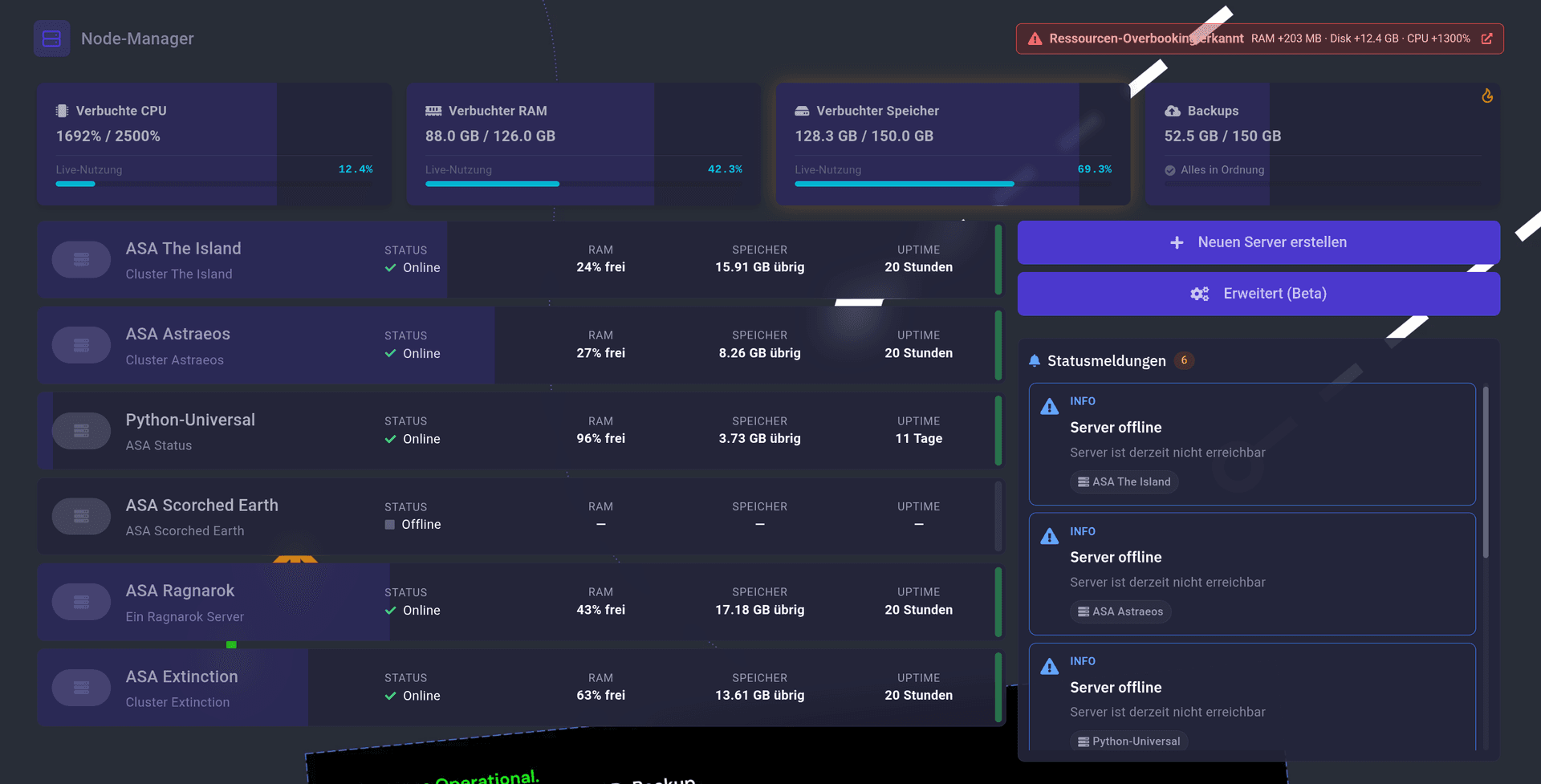Click the Cluster Extinction subtitle

click(x=177, y=702)
